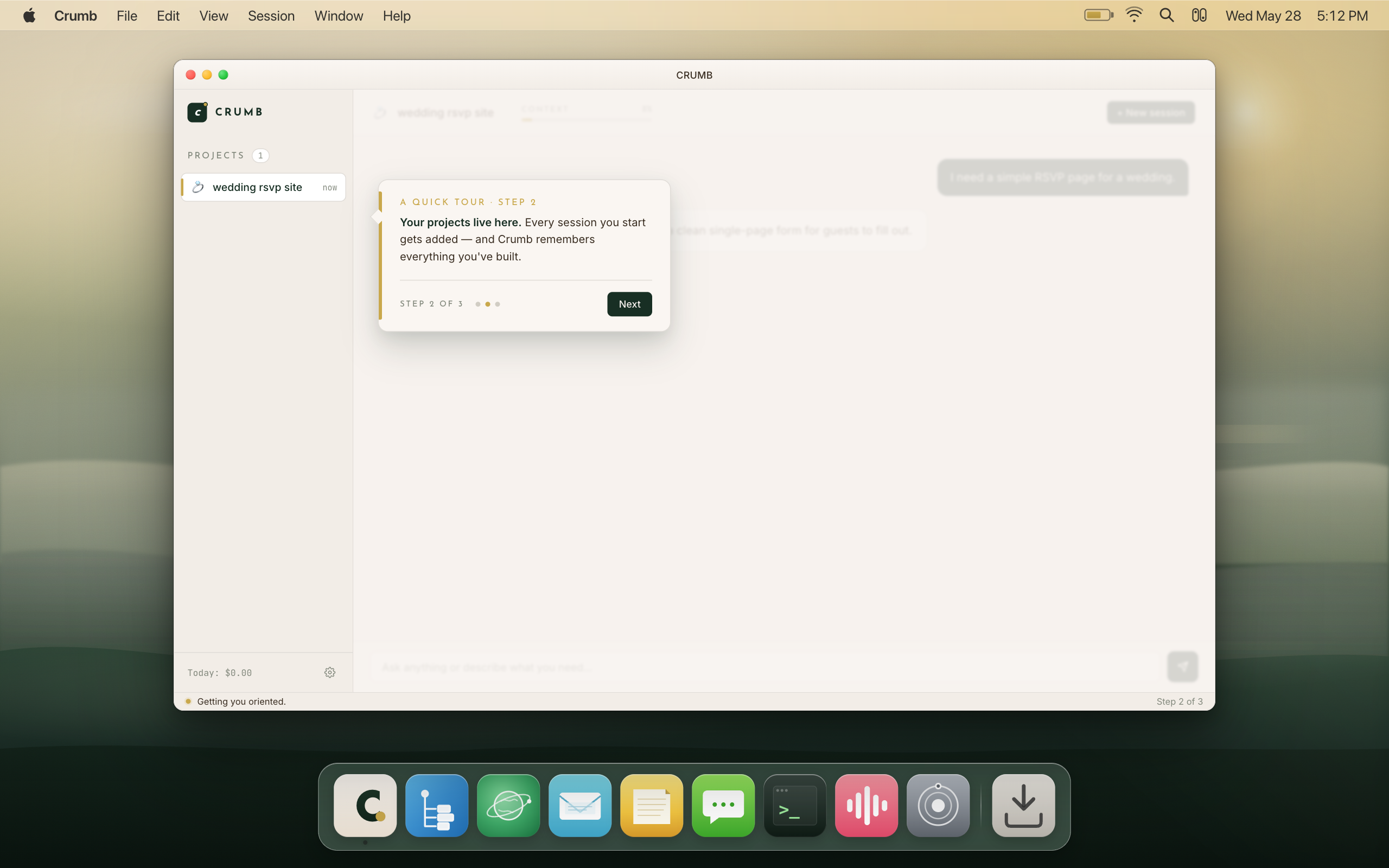Minimize the Crumb window with yellow button
Screen dimensions: 1389x868
[207, 75]
